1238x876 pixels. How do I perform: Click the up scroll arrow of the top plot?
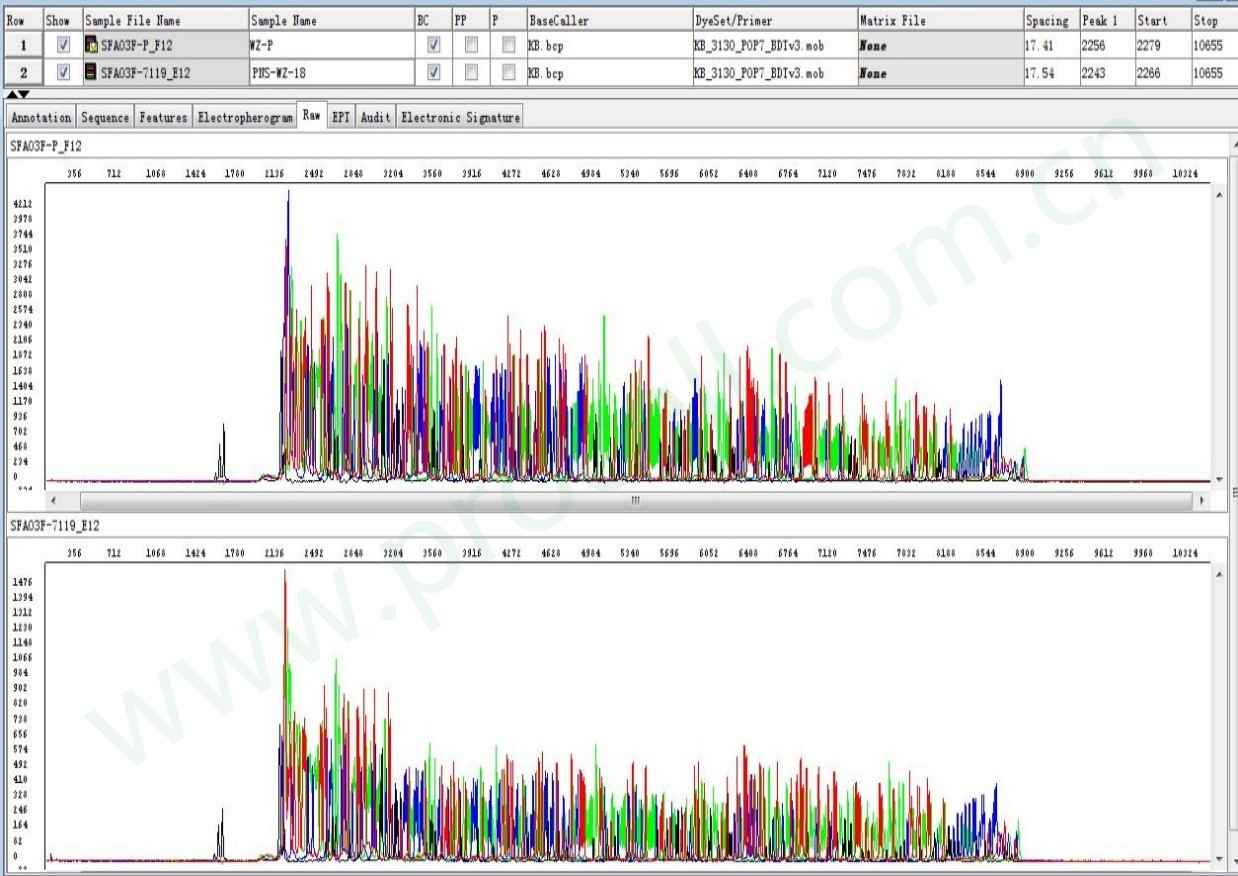[1217, 194]
